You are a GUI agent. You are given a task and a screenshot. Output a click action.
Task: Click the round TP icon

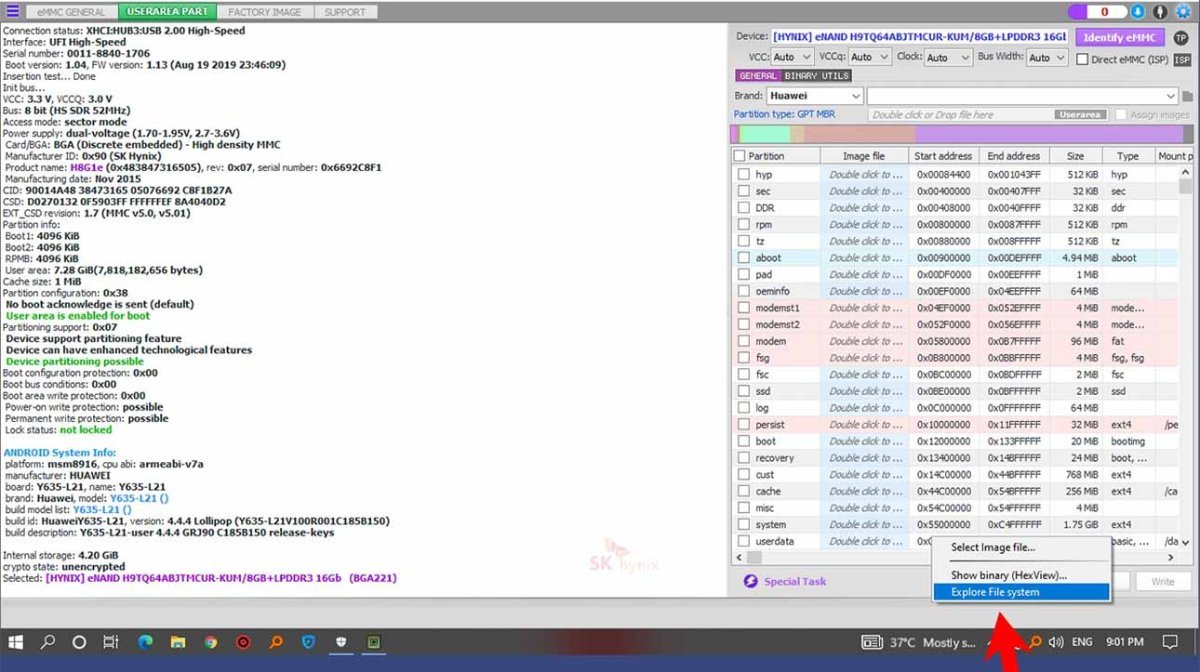point(1181,36)
